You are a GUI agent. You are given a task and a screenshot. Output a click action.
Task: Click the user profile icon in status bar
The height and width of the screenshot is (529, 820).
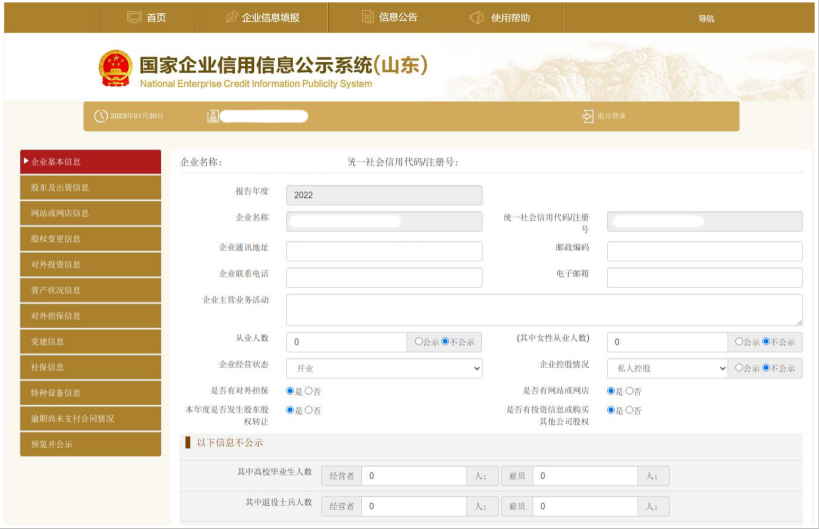coord(213,116)
